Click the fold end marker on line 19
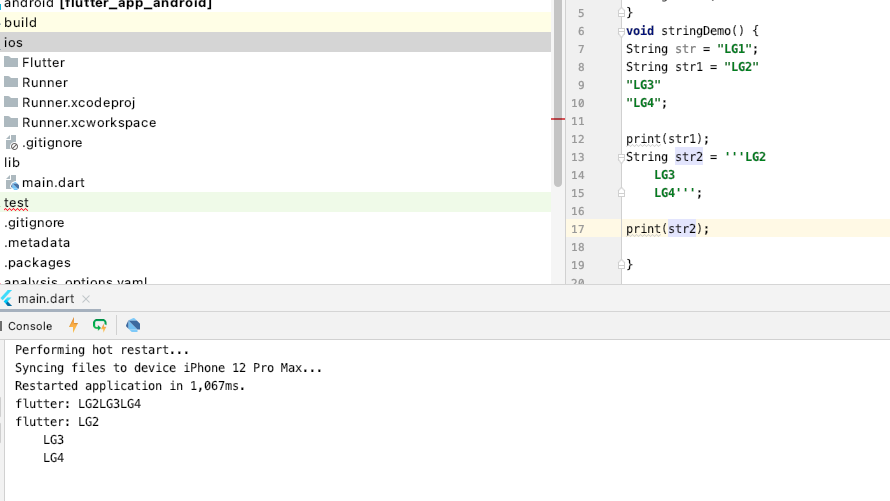Viewport: 890px width, 501px height. tap(622, 264)
